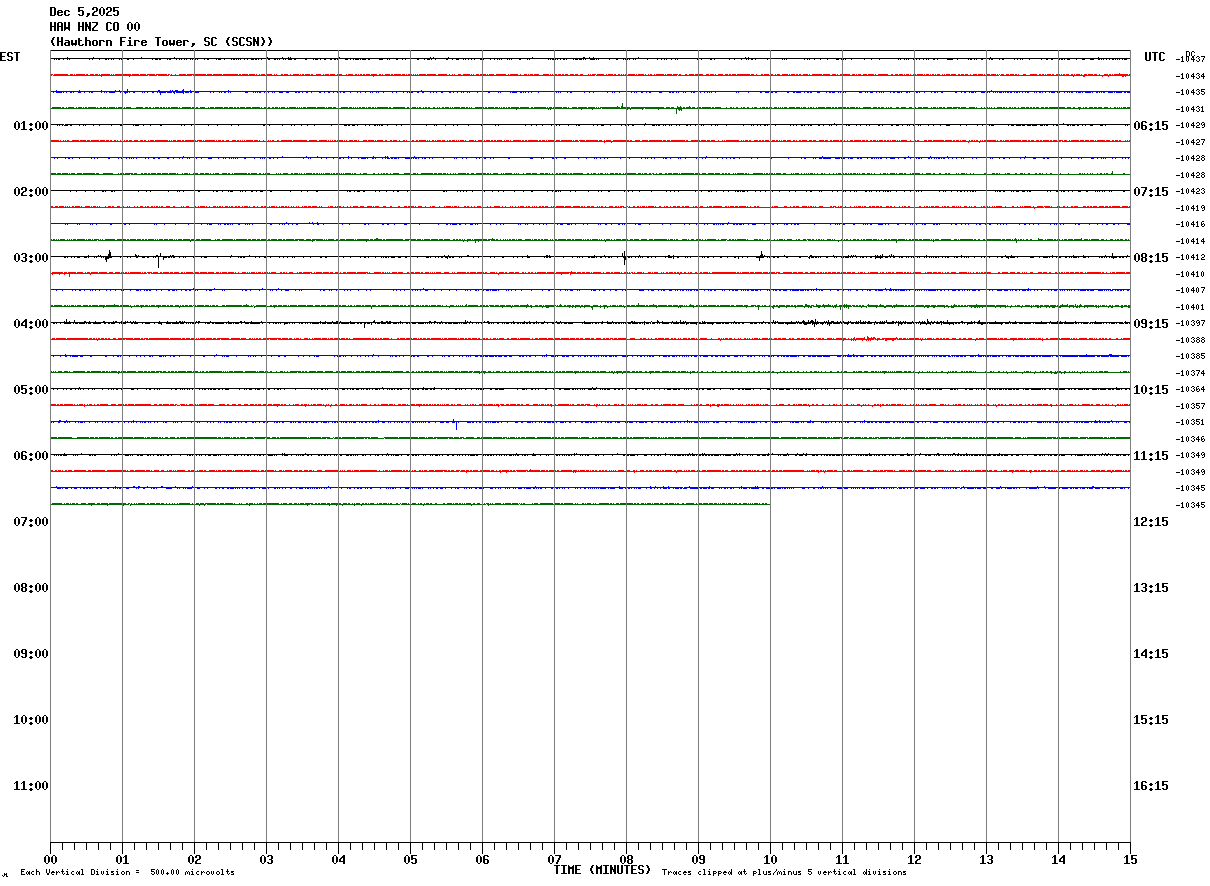Click the 15:15 UTC time label
The width and height of the screenshot is (1210, 886).
coord(1151,720)
